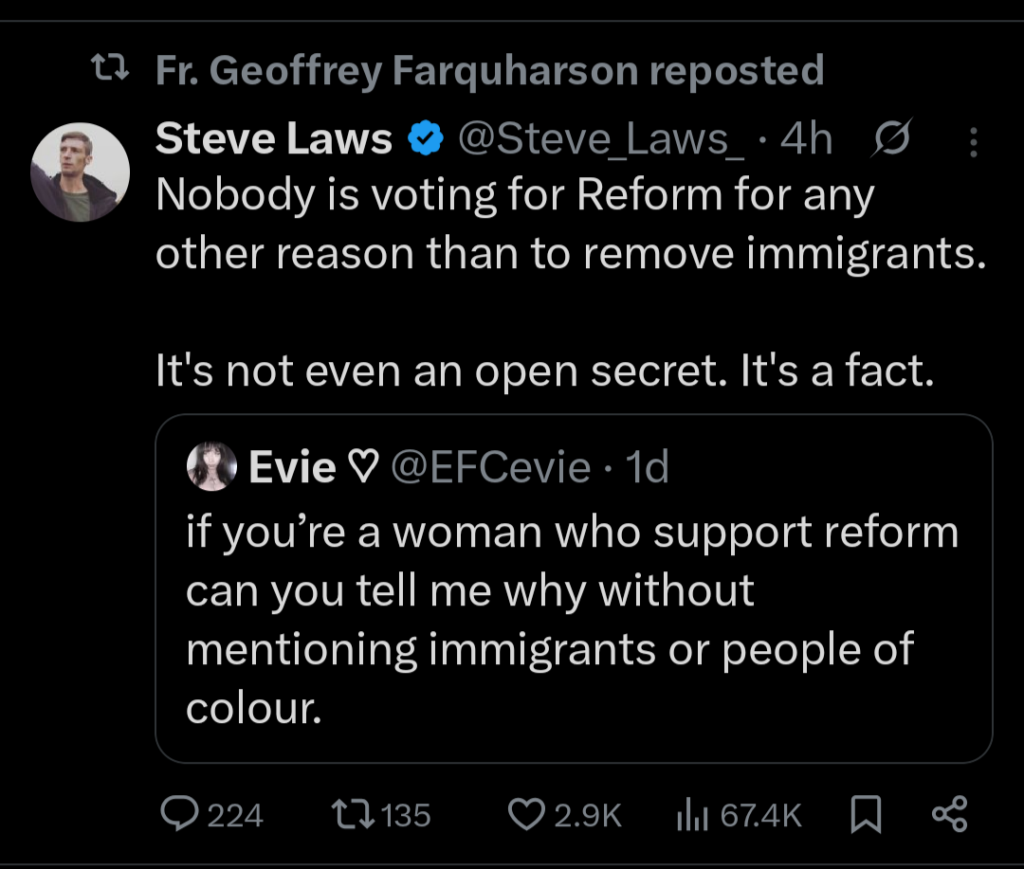The height and width of the screenshot is (869, 1024).
Task: Open the quoted tweet about supporting reform
Action: click(572, 620)
